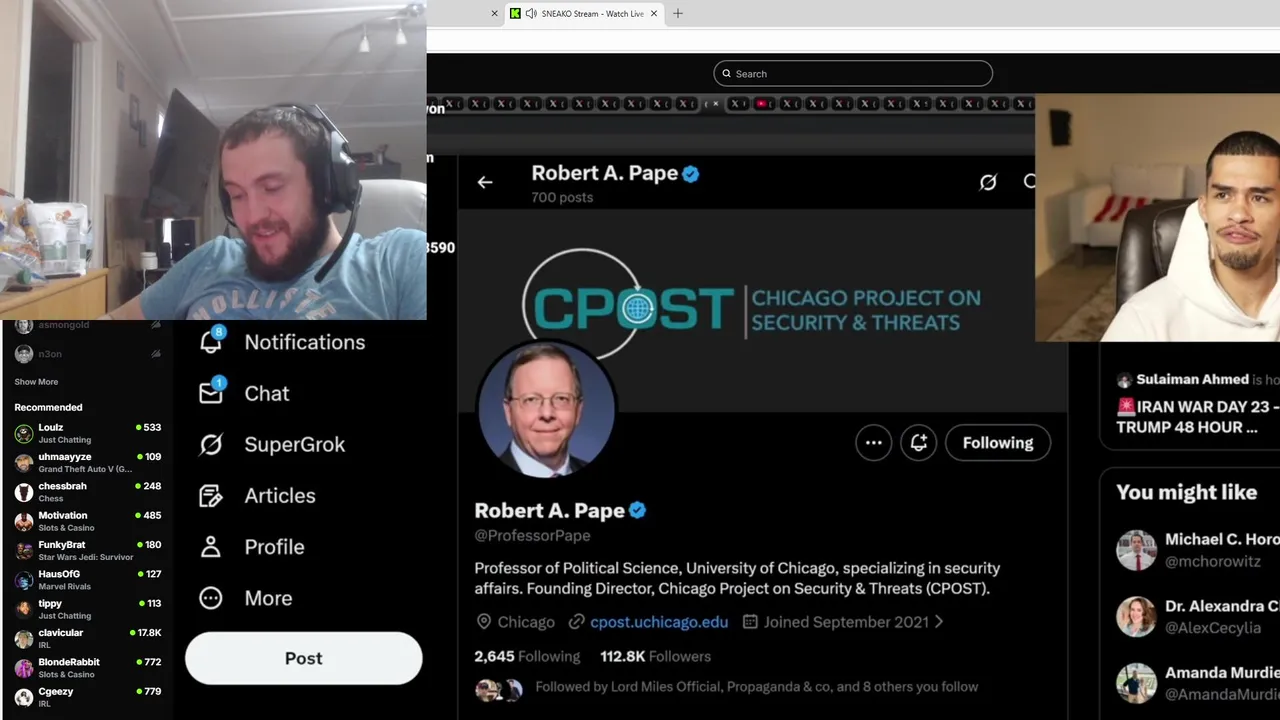Select the n3on followed channel

(x=88, y=353)
